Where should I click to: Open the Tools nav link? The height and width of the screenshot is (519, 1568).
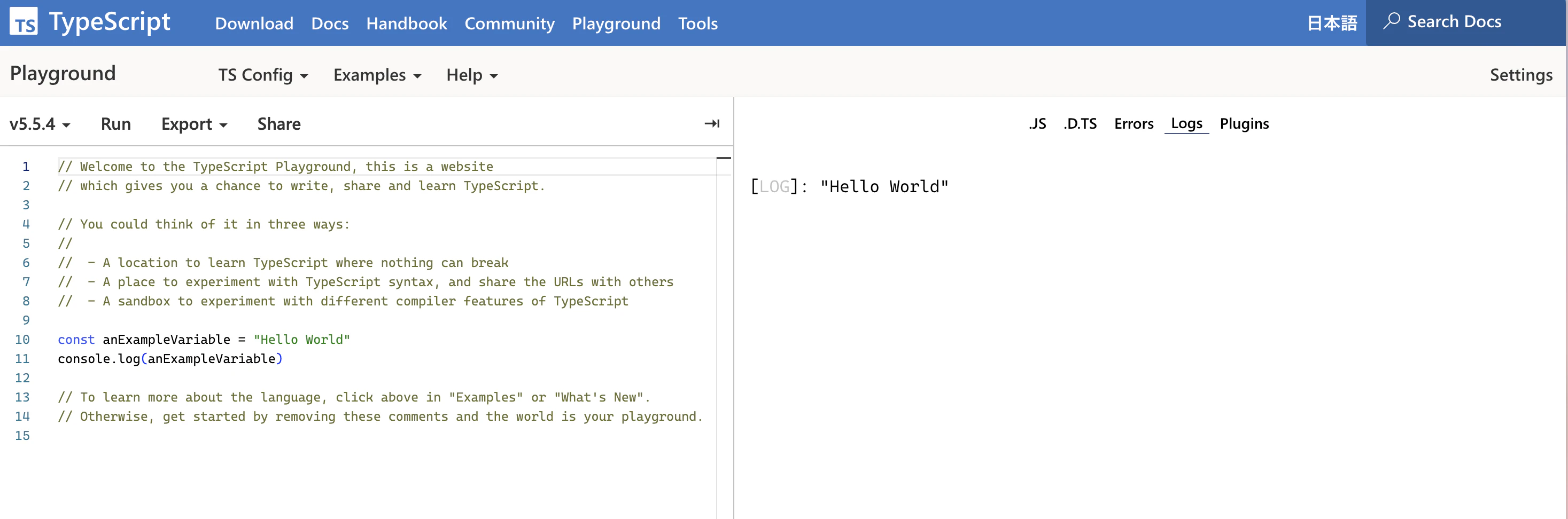pos(697,23)
